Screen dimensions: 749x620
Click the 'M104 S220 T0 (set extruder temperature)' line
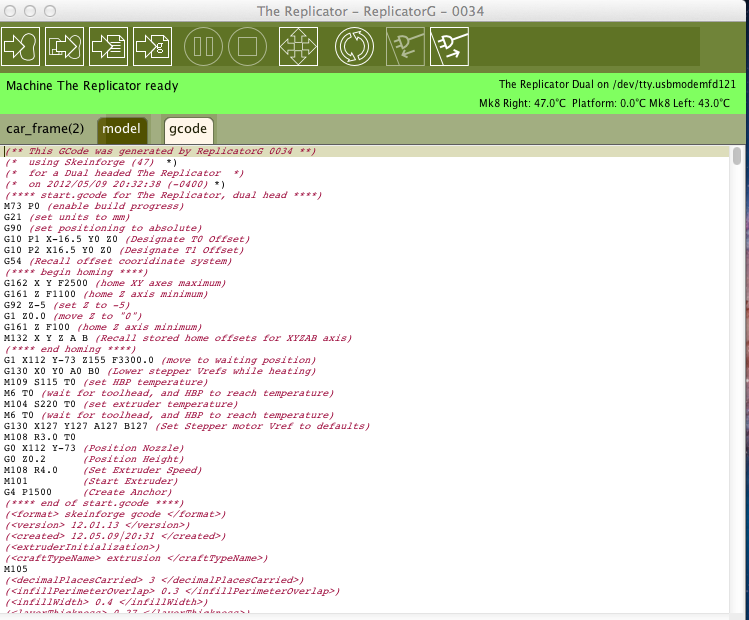click(x=121, y=404)
